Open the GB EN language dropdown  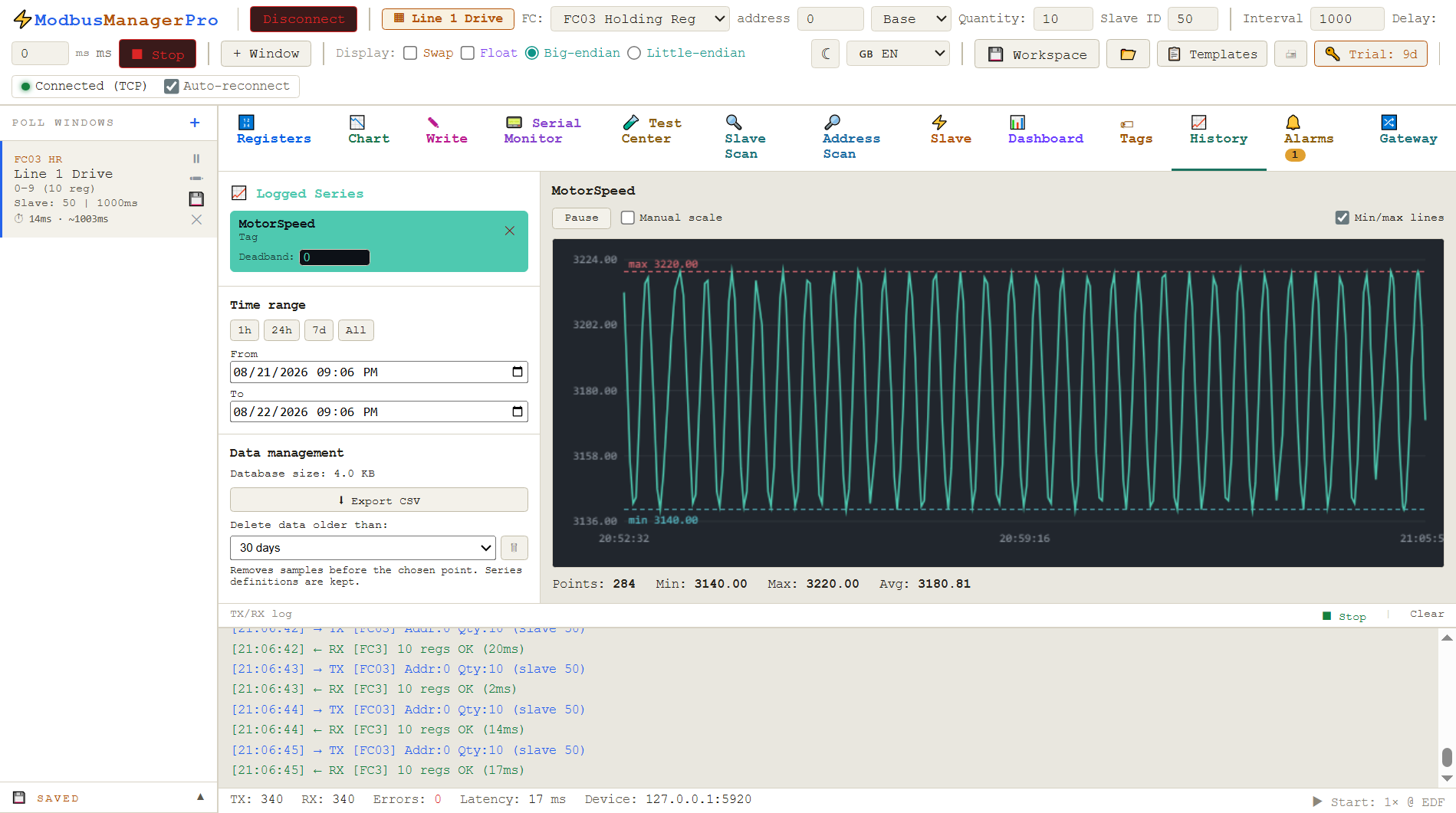pos(898,54)
